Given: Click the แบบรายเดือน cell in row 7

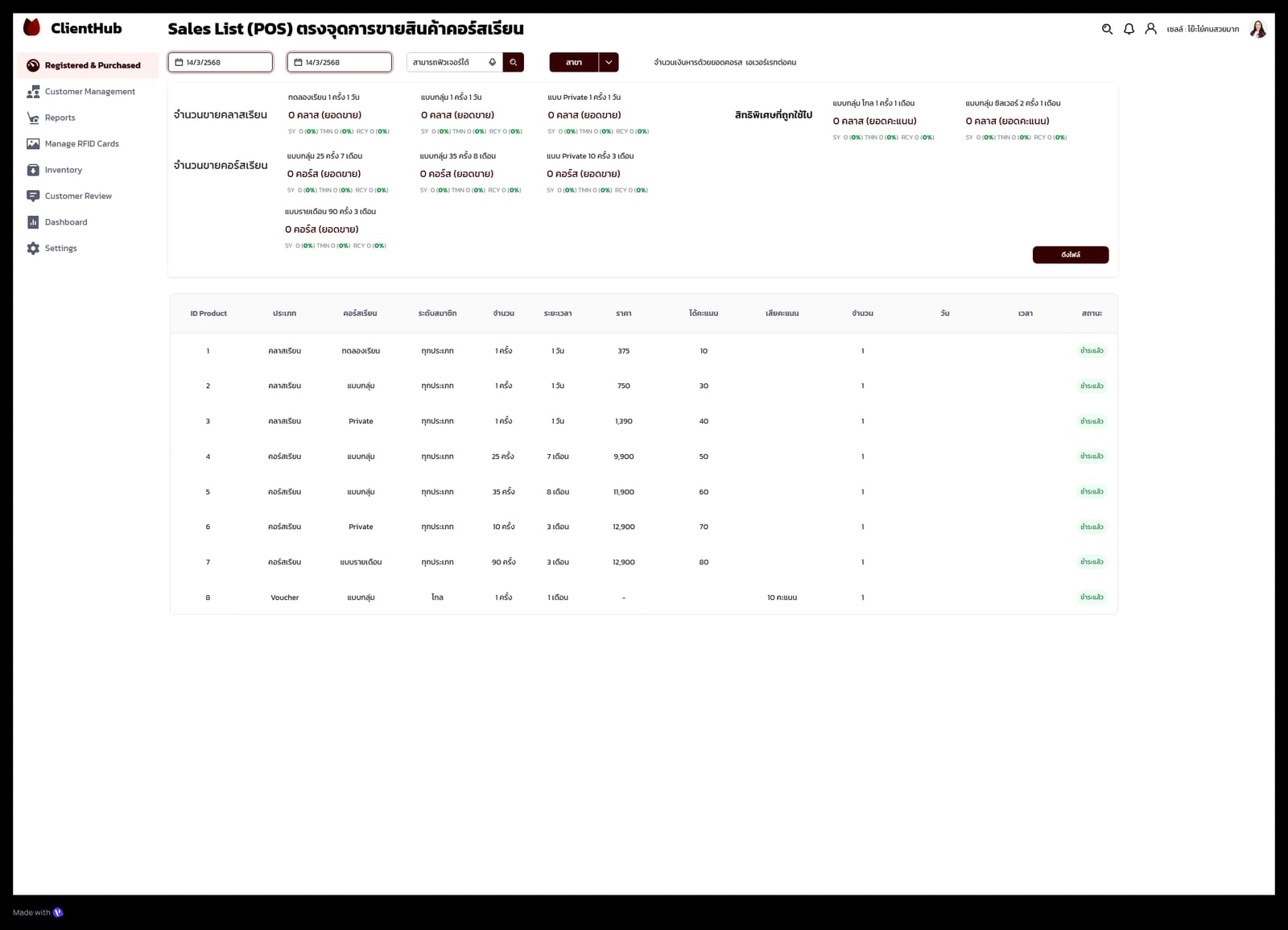Looking at the screenshot, I should 361,562.
